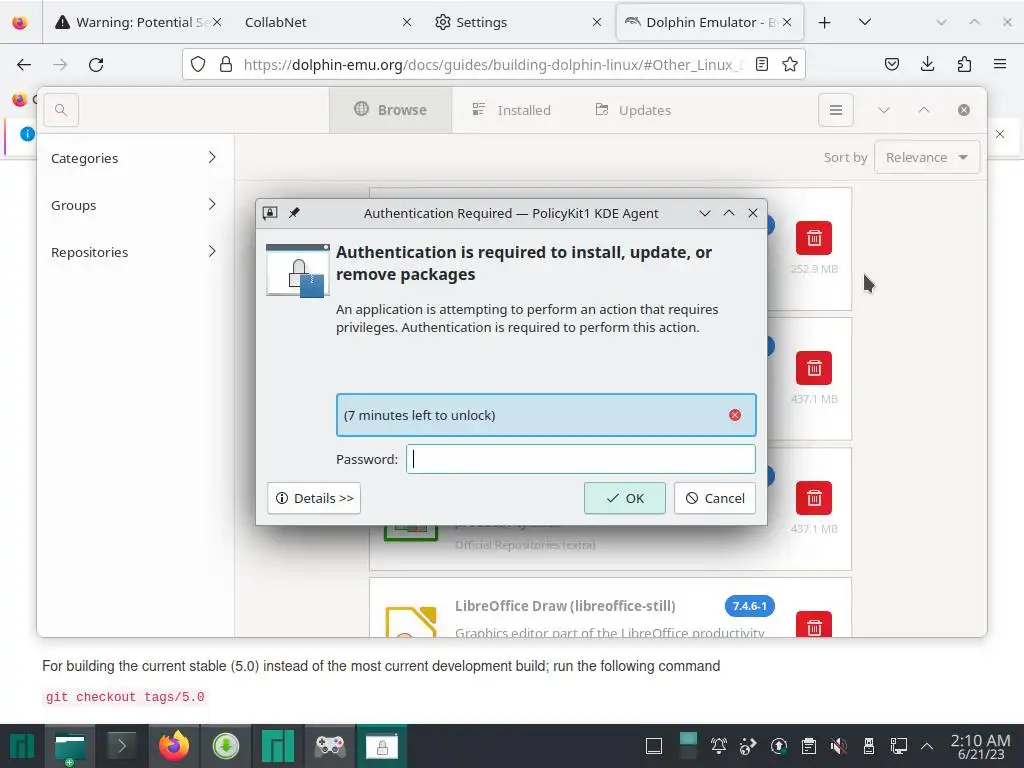Reload the current page

click(96, 64)
